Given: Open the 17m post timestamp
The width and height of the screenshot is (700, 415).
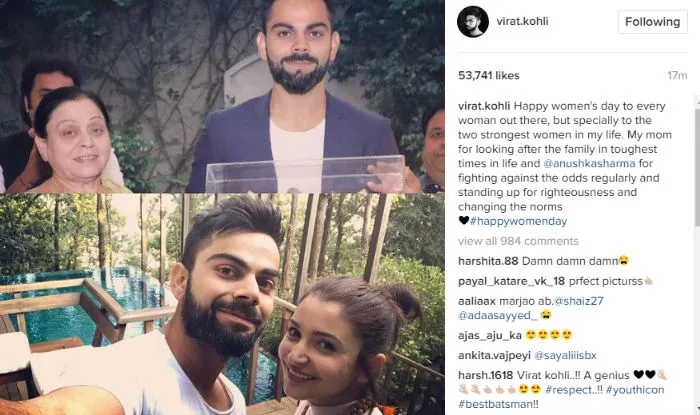Looking at the screenshot, I should coord(677,75).
